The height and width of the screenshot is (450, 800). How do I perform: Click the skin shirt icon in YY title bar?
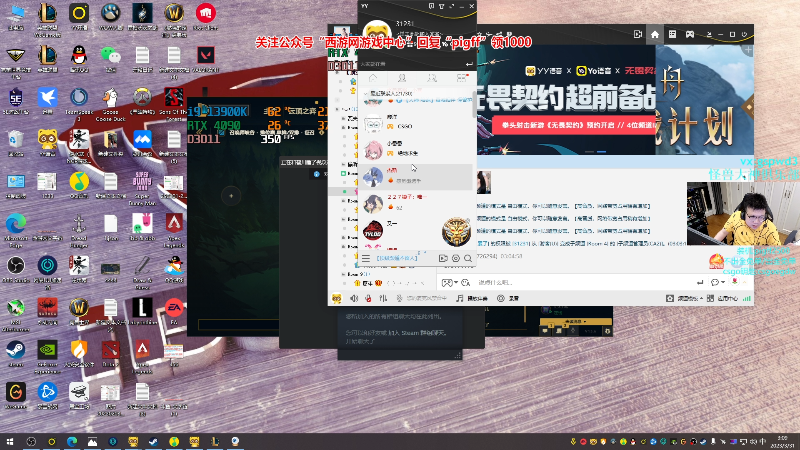coord(441,6)
